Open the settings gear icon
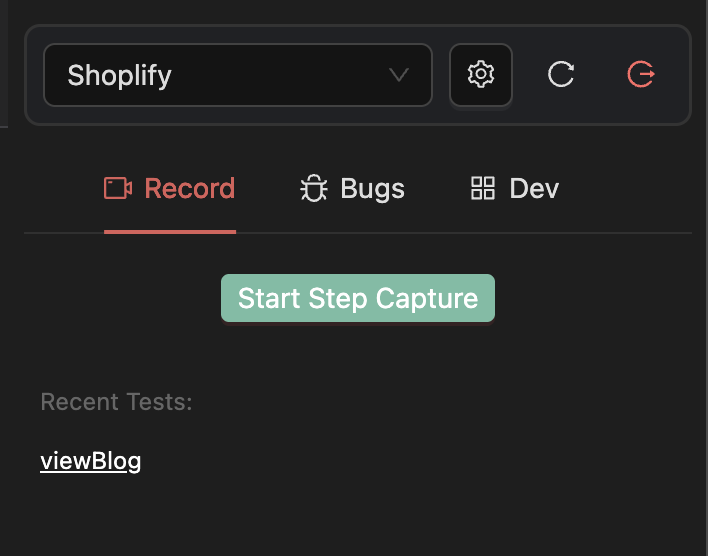The width and height of the screenshot is (708, 556). click(481, 75)
